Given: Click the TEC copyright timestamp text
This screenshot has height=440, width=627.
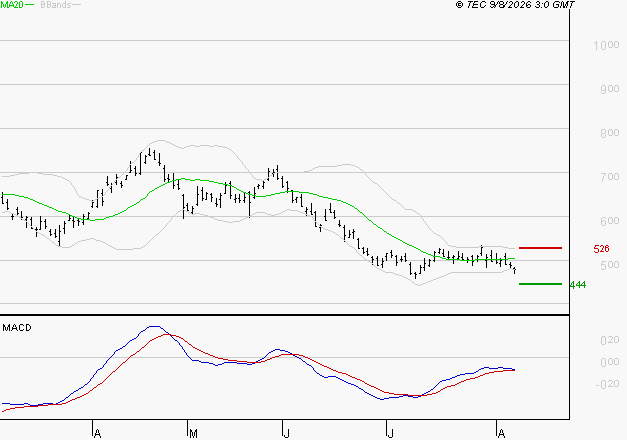Looking at the screenshot, I should click(515, 5).
